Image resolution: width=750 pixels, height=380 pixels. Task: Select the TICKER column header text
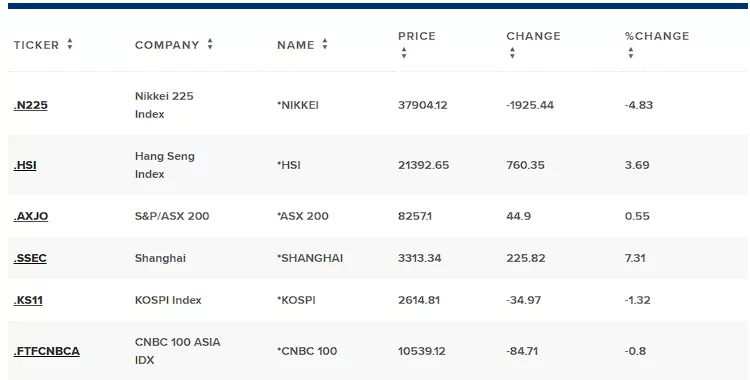point(36,45)
